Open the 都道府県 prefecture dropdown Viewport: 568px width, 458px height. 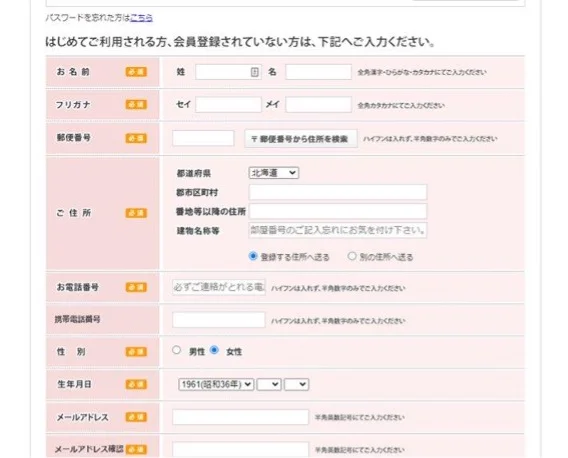click(274, 173)
